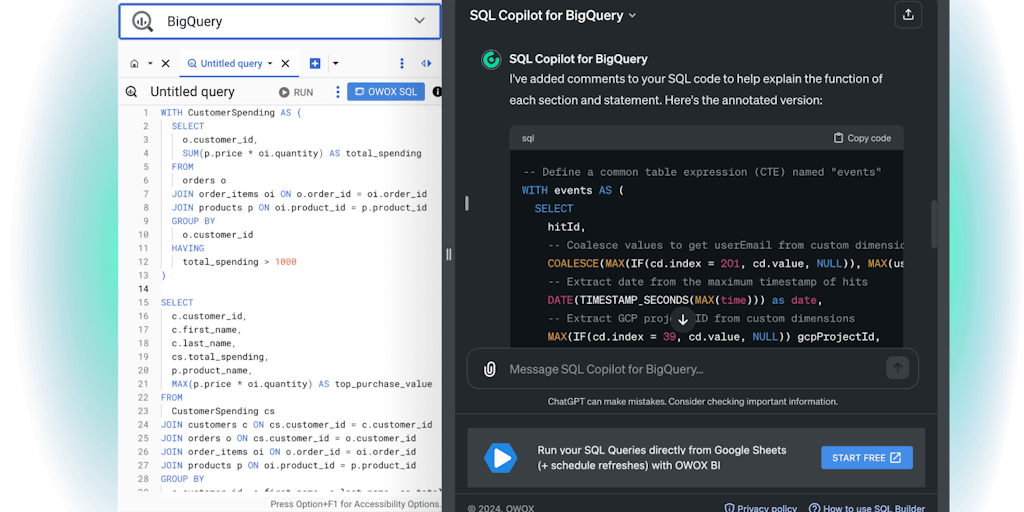Click Copy code on the SQL block
Screen dimensions: 1024x512
coord(862,138)
